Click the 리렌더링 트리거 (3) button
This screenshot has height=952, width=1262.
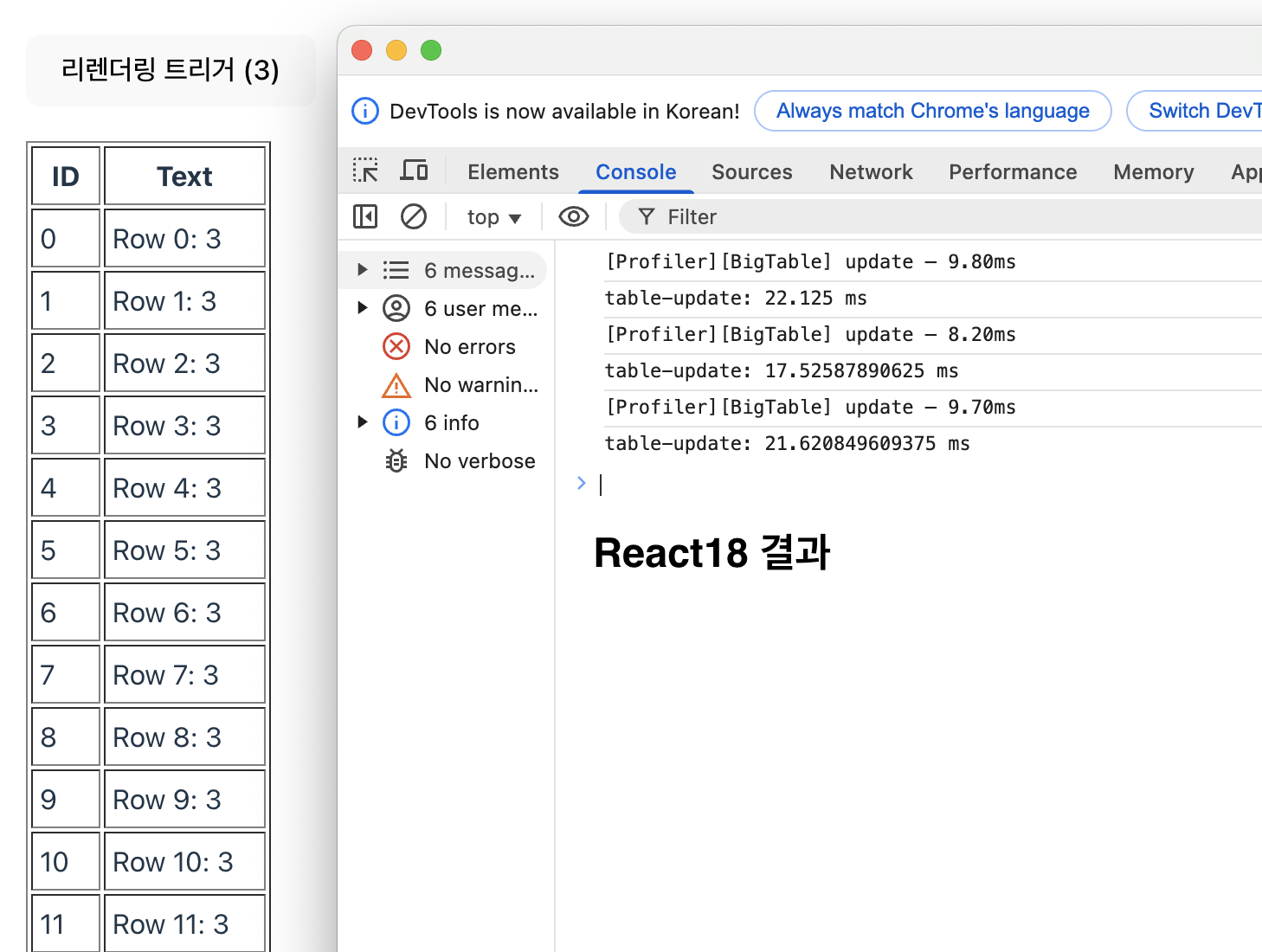tap(171, 70)
